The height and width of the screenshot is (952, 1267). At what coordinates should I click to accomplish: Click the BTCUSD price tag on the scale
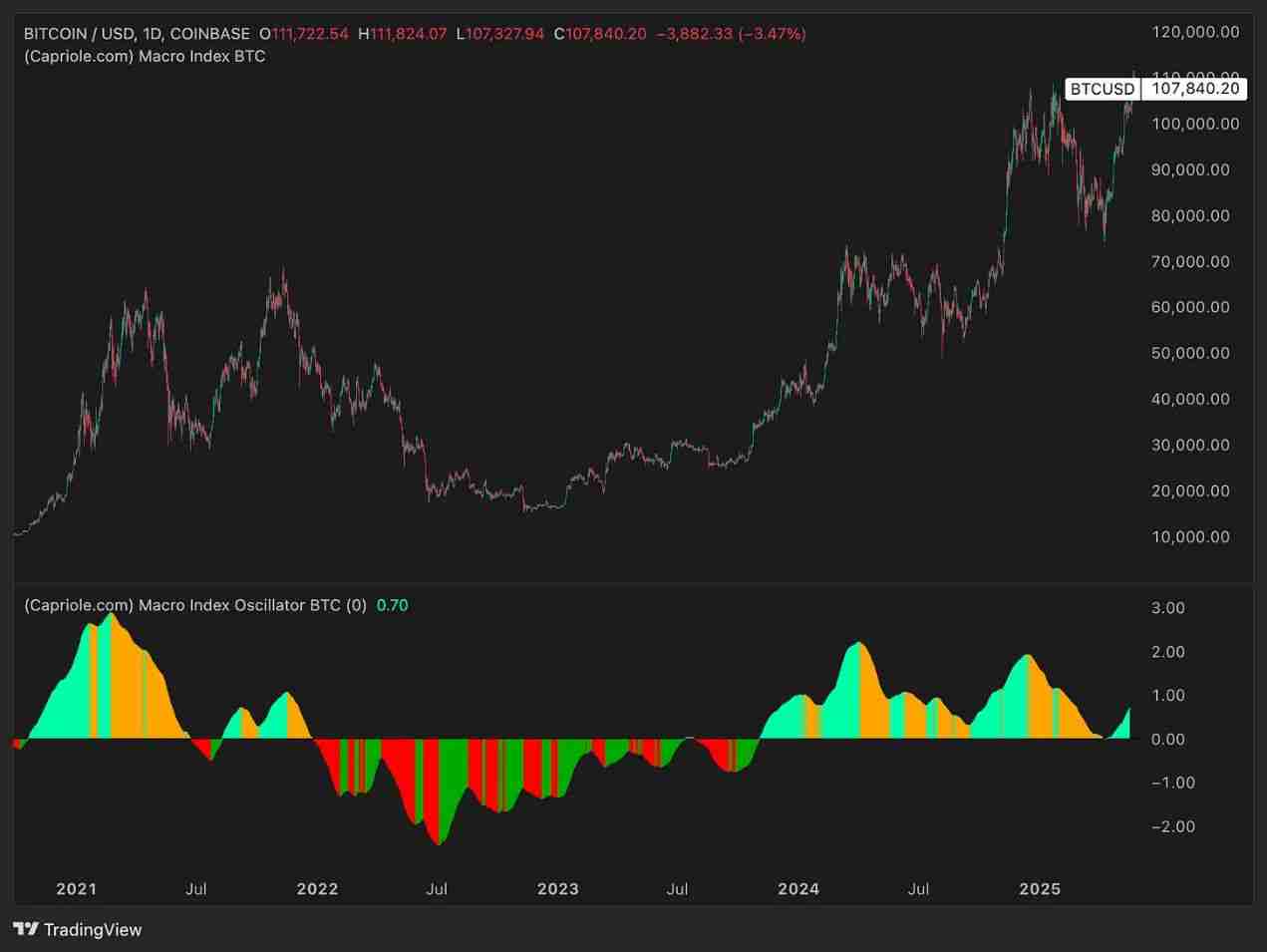(x=1102, y=89)
